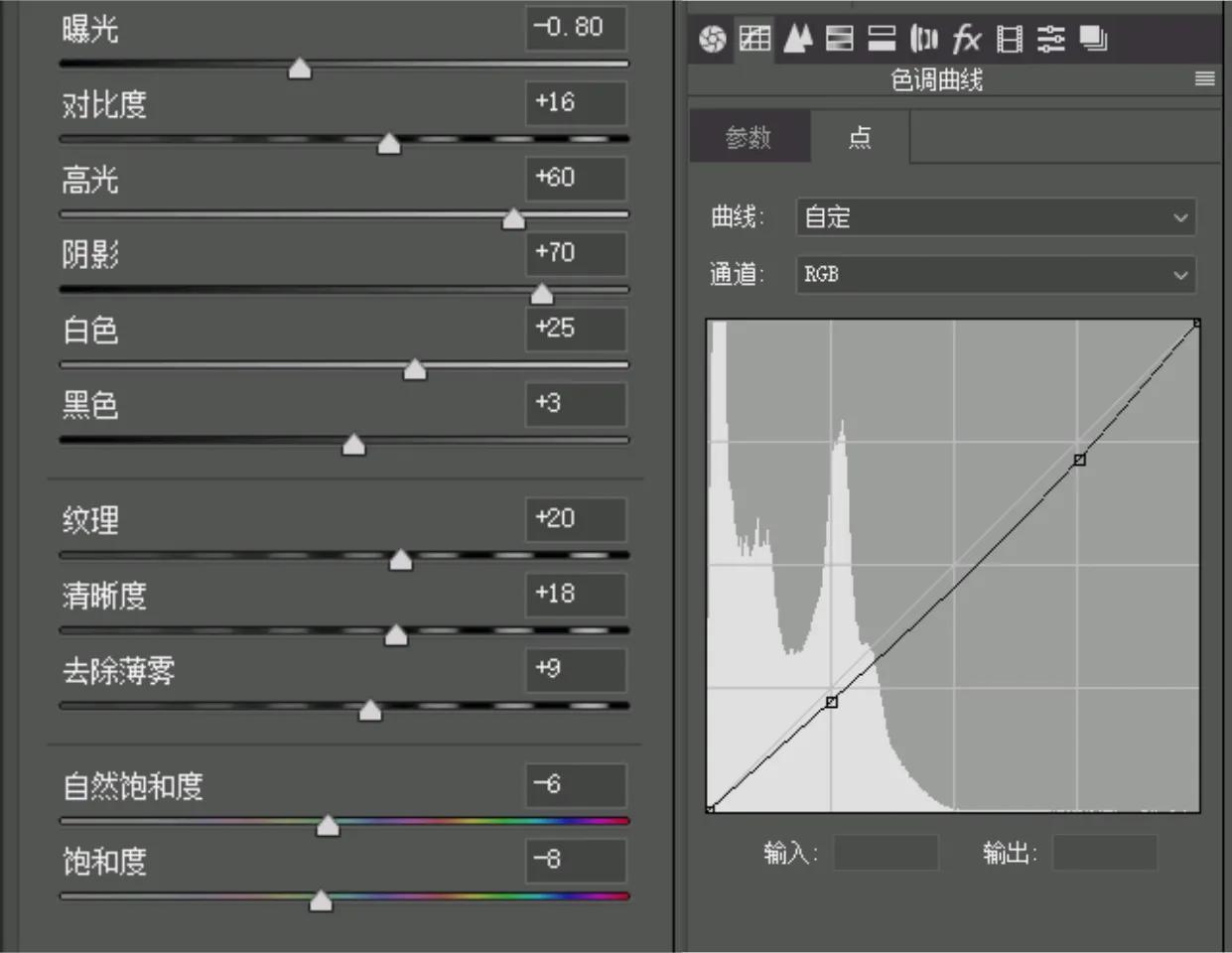Click the 输入 input value field

click(x=885, y=852)
